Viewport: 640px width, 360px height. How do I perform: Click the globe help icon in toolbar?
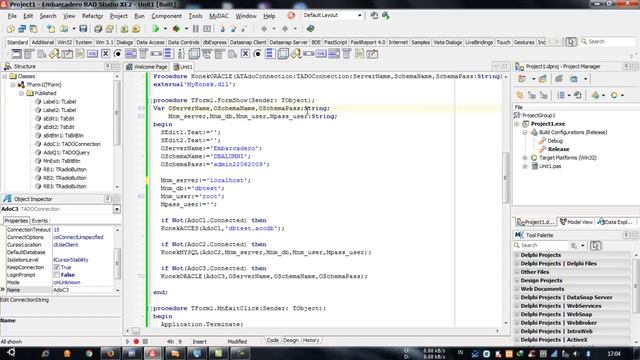(311, 29)
